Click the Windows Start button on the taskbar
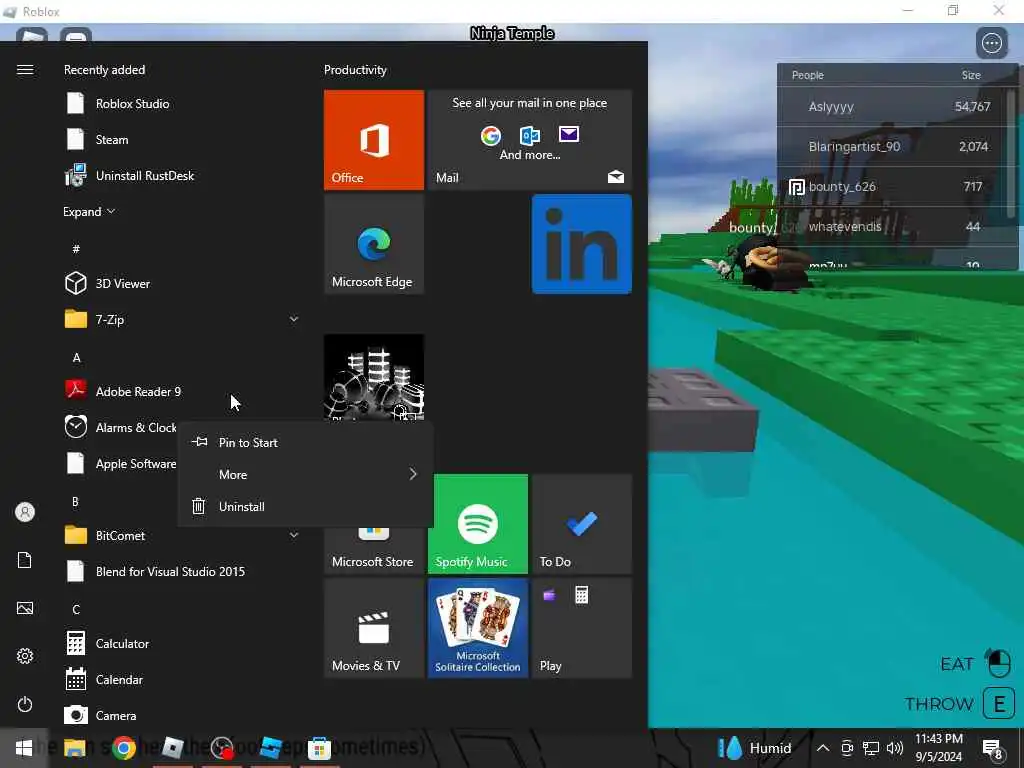The height and width of the screenshot is (768, 1024). point(24,748)
